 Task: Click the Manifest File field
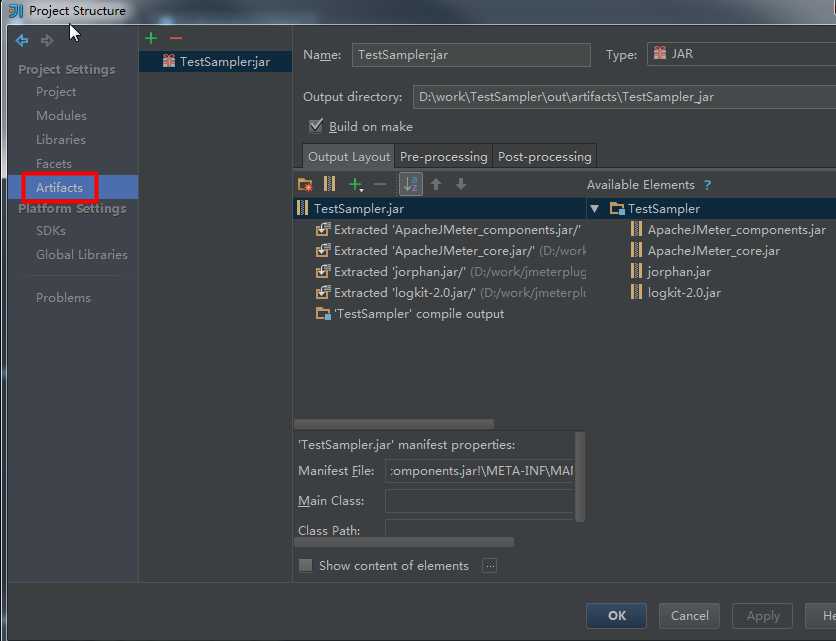[x=479, y=471]
